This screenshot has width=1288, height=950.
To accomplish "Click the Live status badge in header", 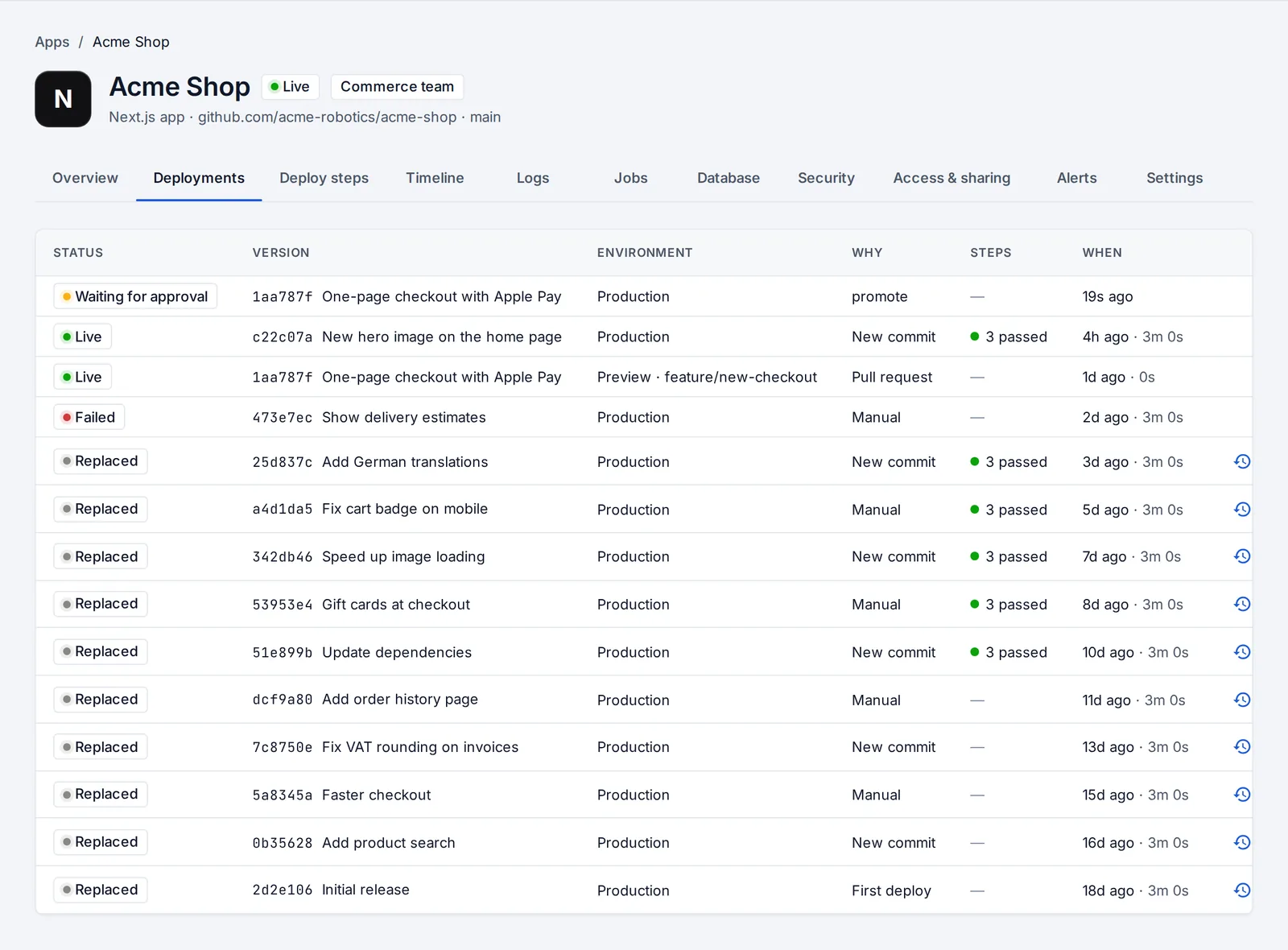I will 290,86.
